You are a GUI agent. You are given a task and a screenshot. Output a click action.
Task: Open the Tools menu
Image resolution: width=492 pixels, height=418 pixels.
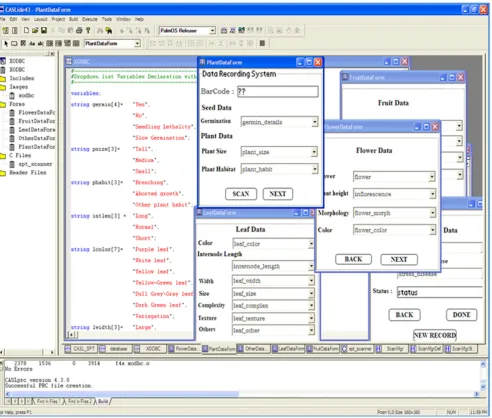(x=107, y=19)
